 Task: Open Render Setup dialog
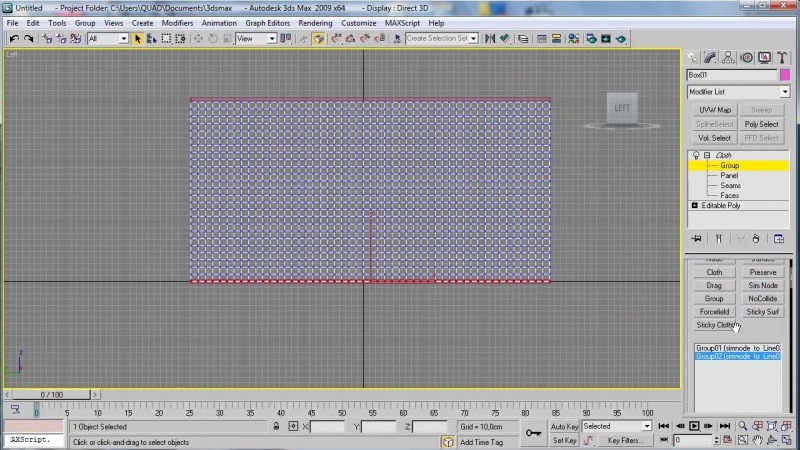pos(591,39)
